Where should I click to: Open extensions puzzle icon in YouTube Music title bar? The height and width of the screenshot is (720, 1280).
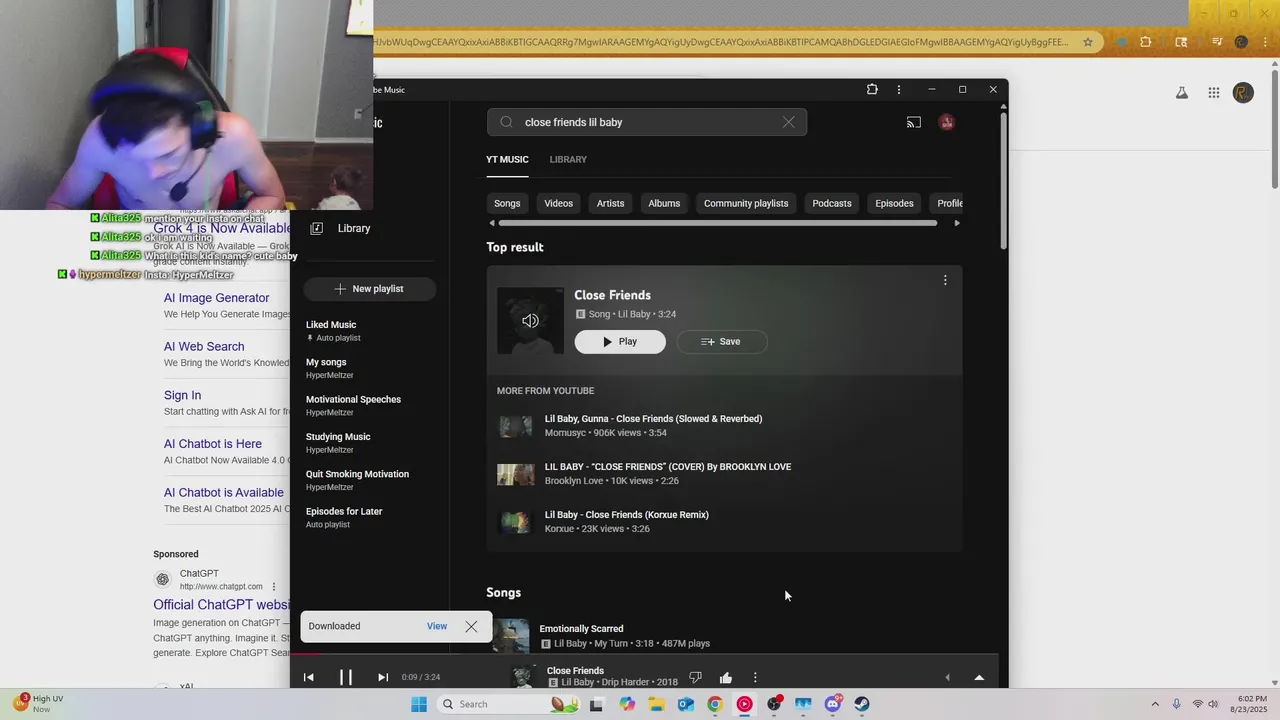(x=872, y=89)
